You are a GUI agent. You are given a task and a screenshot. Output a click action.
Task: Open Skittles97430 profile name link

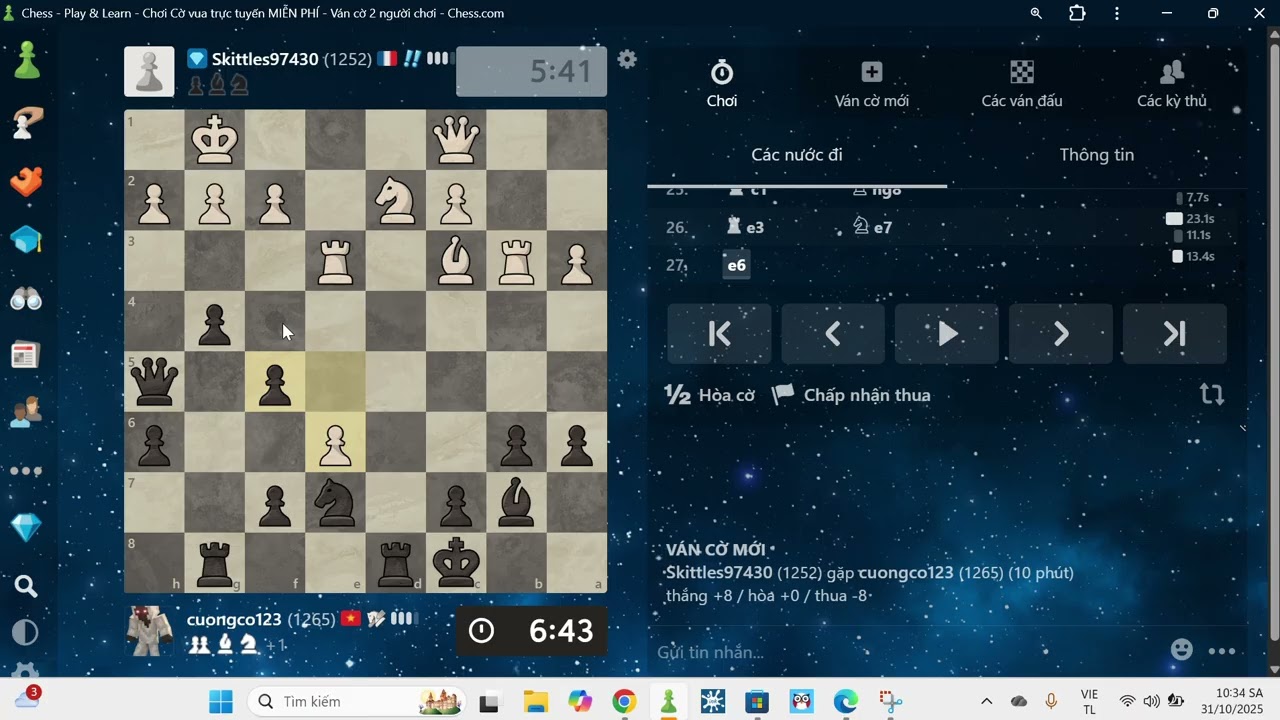pos(265,59)
